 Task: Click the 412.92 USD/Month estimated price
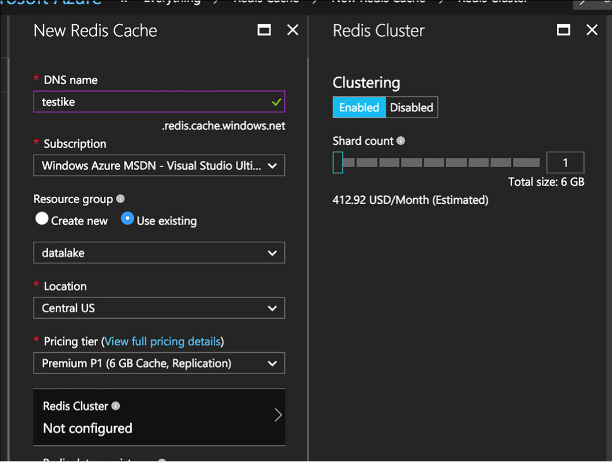(x=410, y=200)
